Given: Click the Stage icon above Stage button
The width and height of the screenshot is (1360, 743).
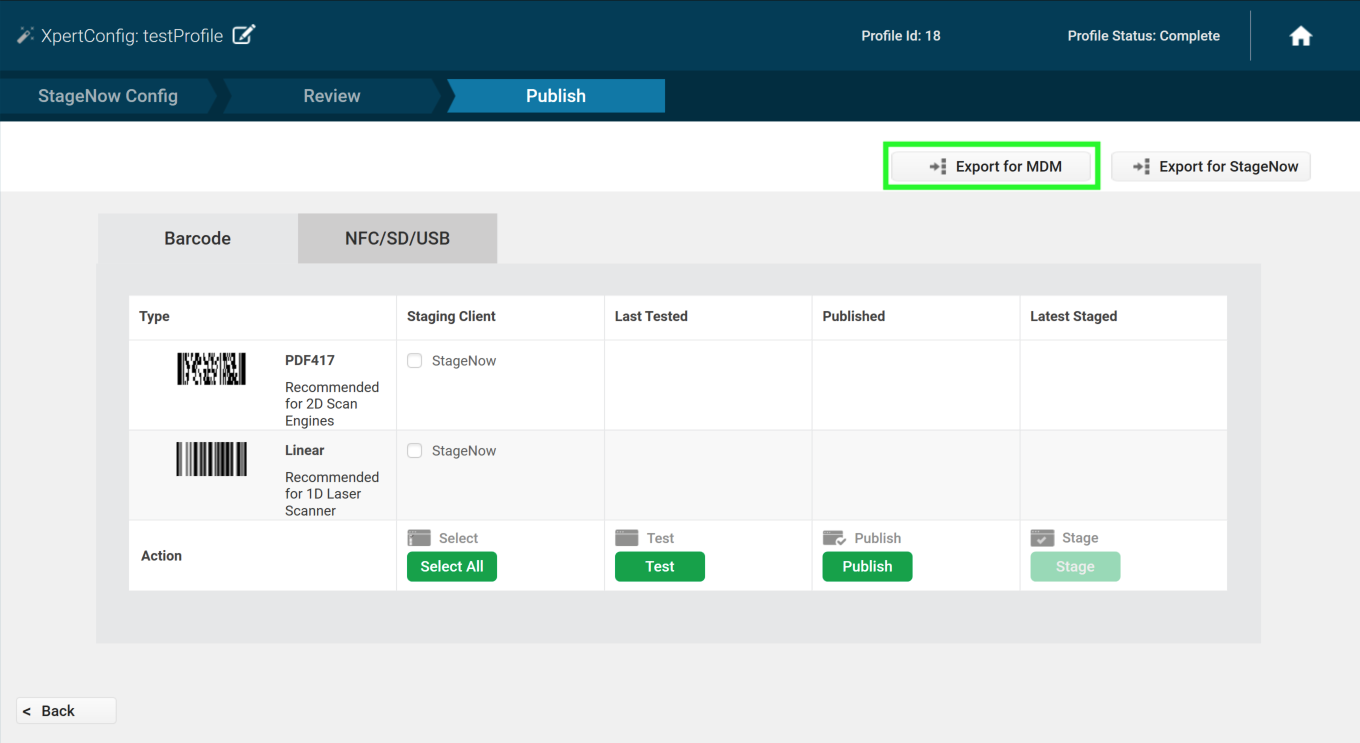Looking at the screenshot, I should [1042, 538].
